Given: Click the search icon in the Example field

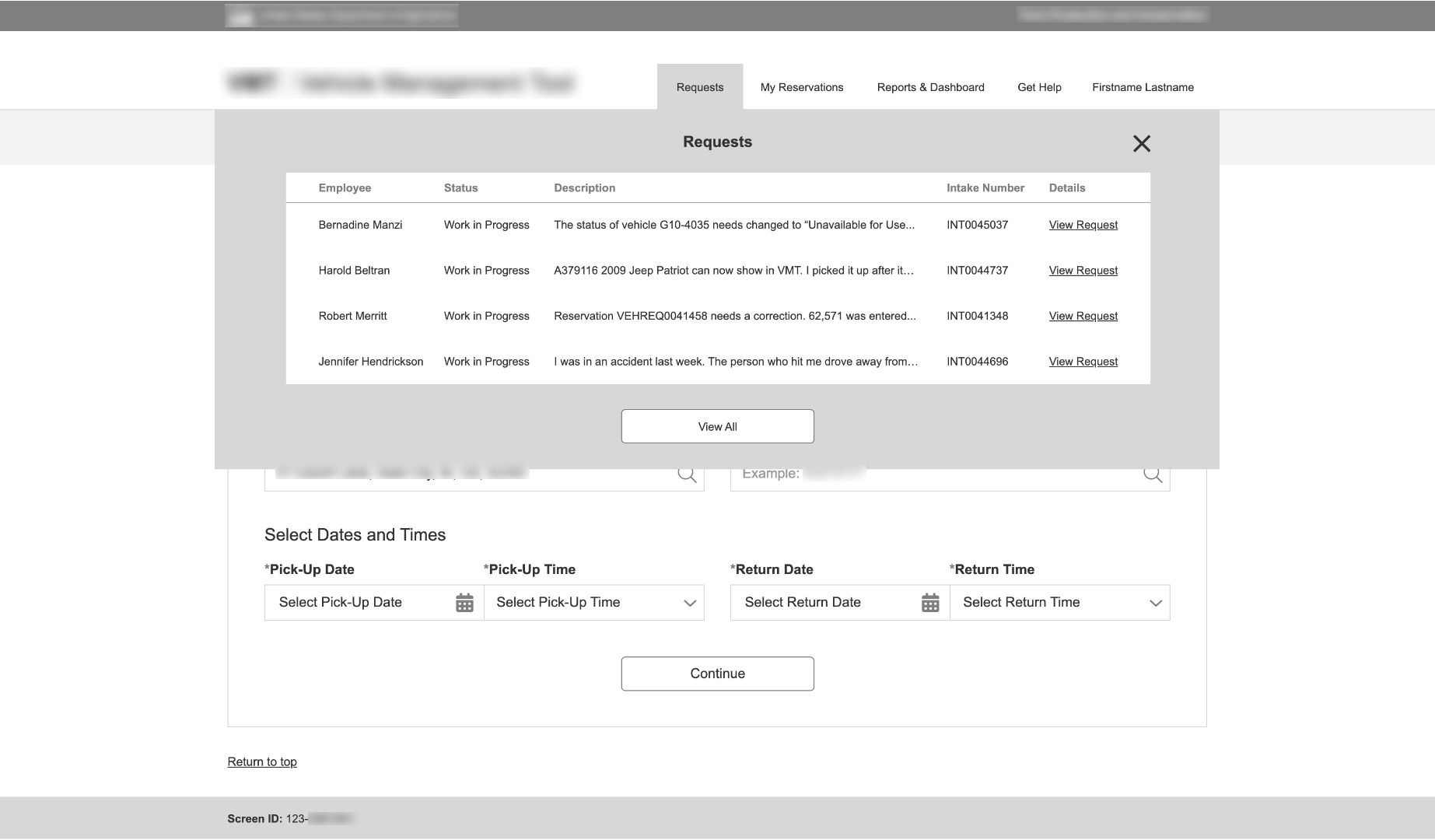Looking at the screenshot, I should click(1152, 473).
